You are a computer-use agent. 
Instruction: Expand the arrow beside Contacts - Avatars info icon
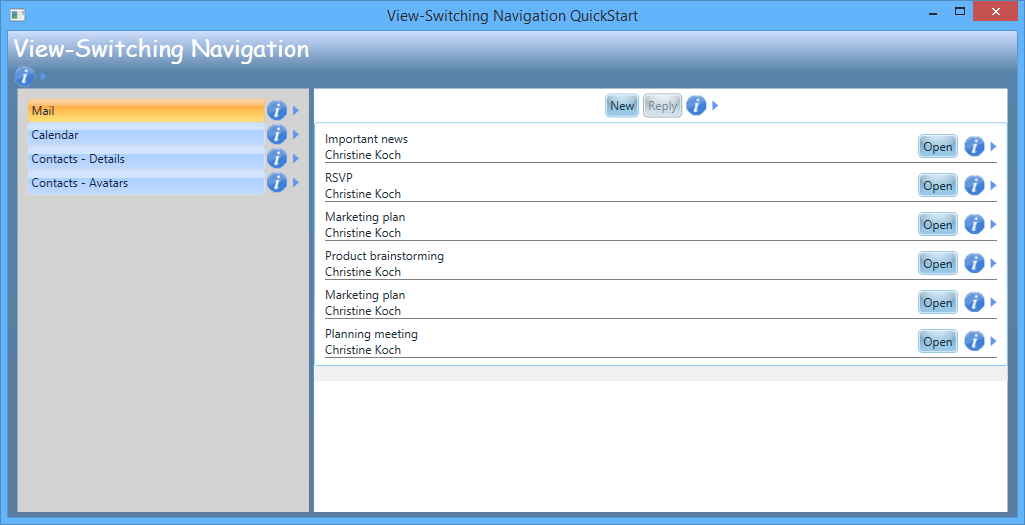(296, 182)
